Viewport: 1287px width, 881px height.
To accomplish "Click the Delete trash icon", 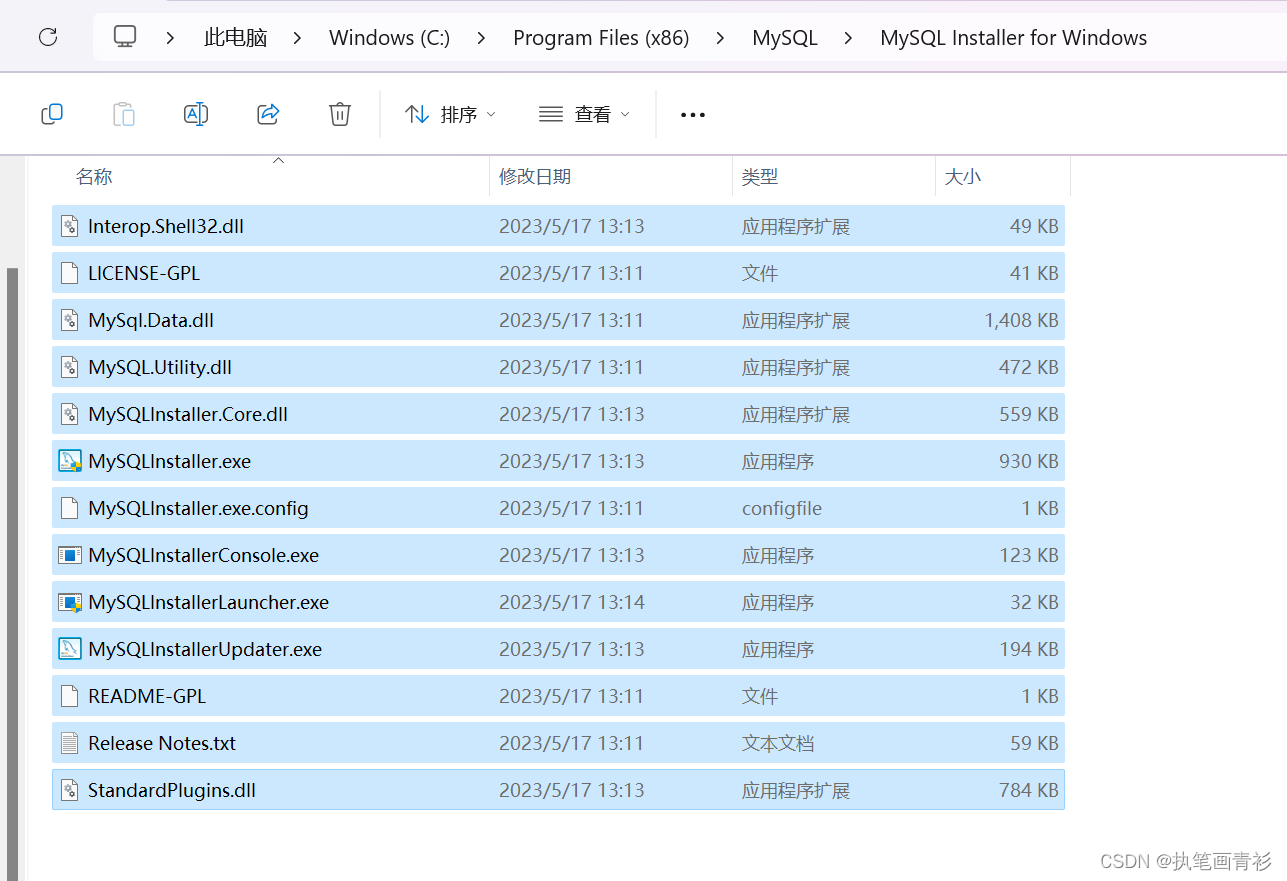I will pyautogui.click(x=339, y=113).
